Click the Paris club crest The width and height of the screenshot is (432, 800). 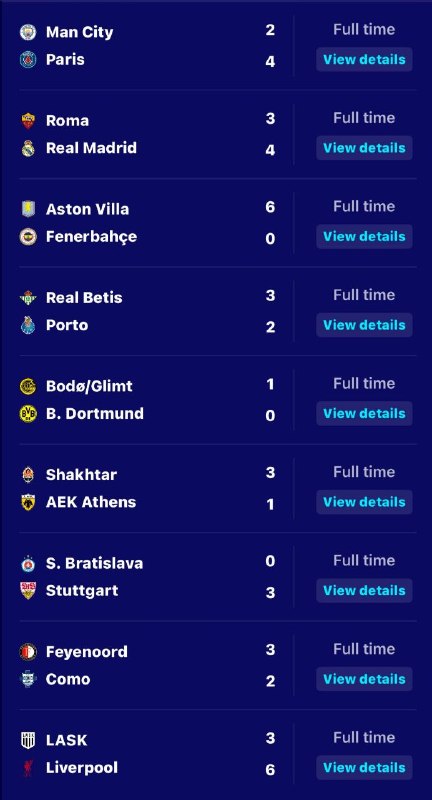tap(28, 60)
